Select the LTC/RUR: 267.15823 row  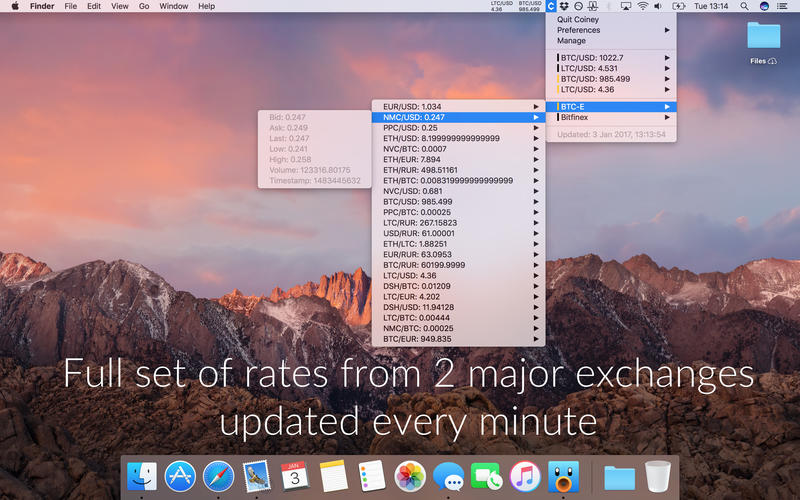(x=458, y=223)
